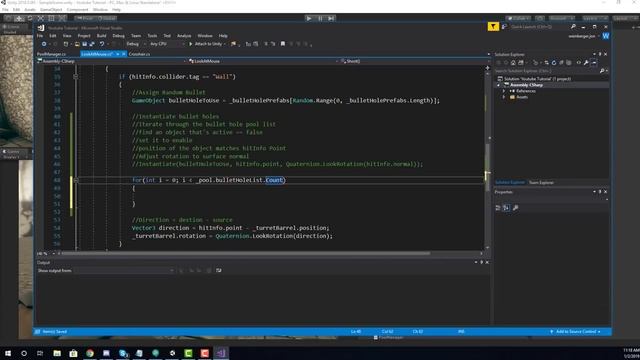
Task: Click Unity Step button
Action: pyautogui.click(x=331, y=18)
